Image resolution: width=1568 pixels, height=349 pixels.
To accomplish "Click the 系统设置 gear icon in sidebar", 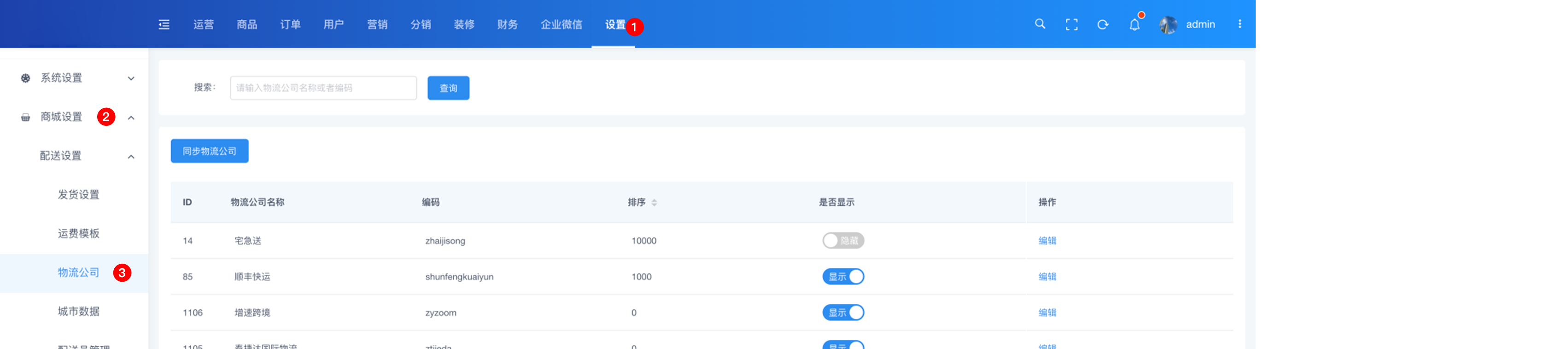I will pyautogui.click(x=26, y=78).
